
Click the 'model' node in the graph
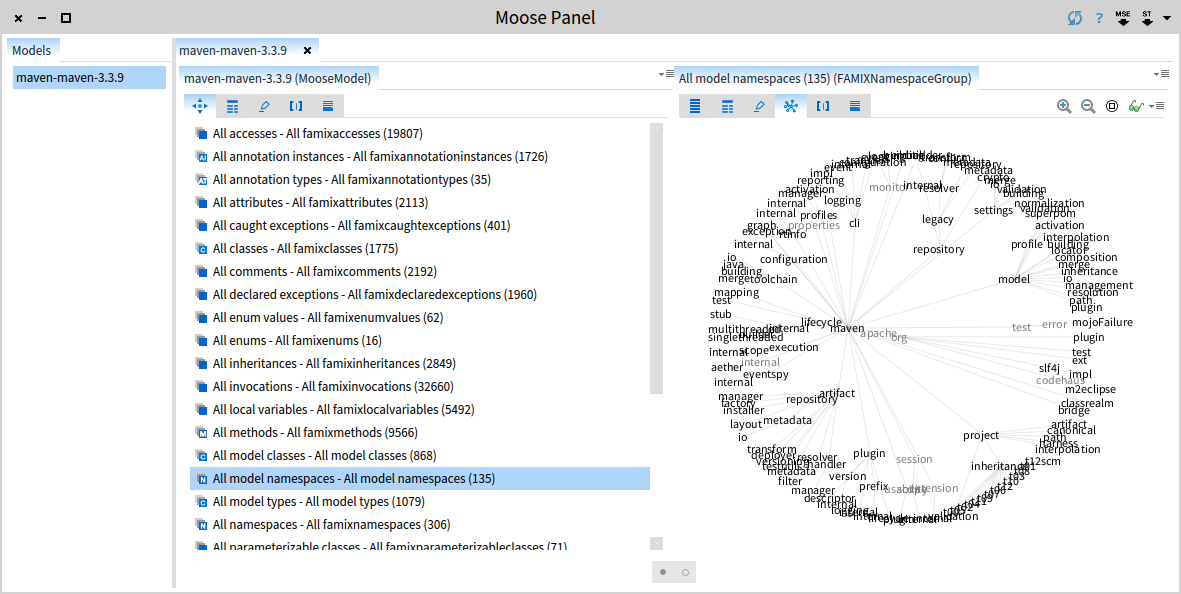coord(1014,279)
